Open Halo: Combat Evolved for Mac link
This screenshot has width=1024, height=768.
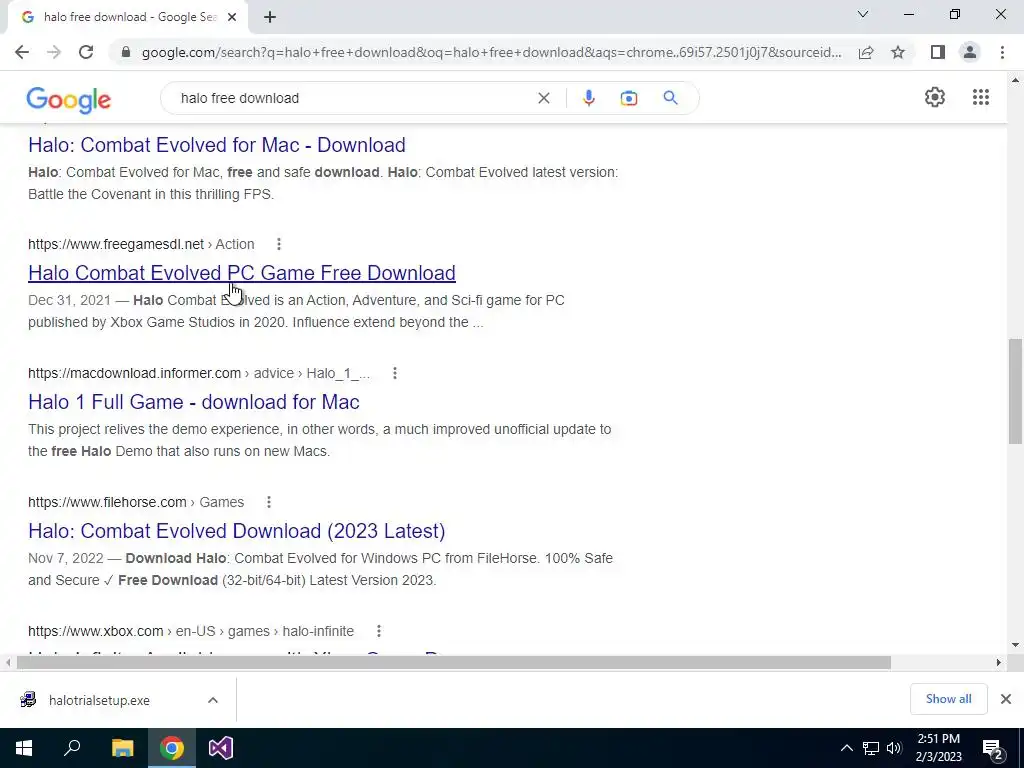217,145
